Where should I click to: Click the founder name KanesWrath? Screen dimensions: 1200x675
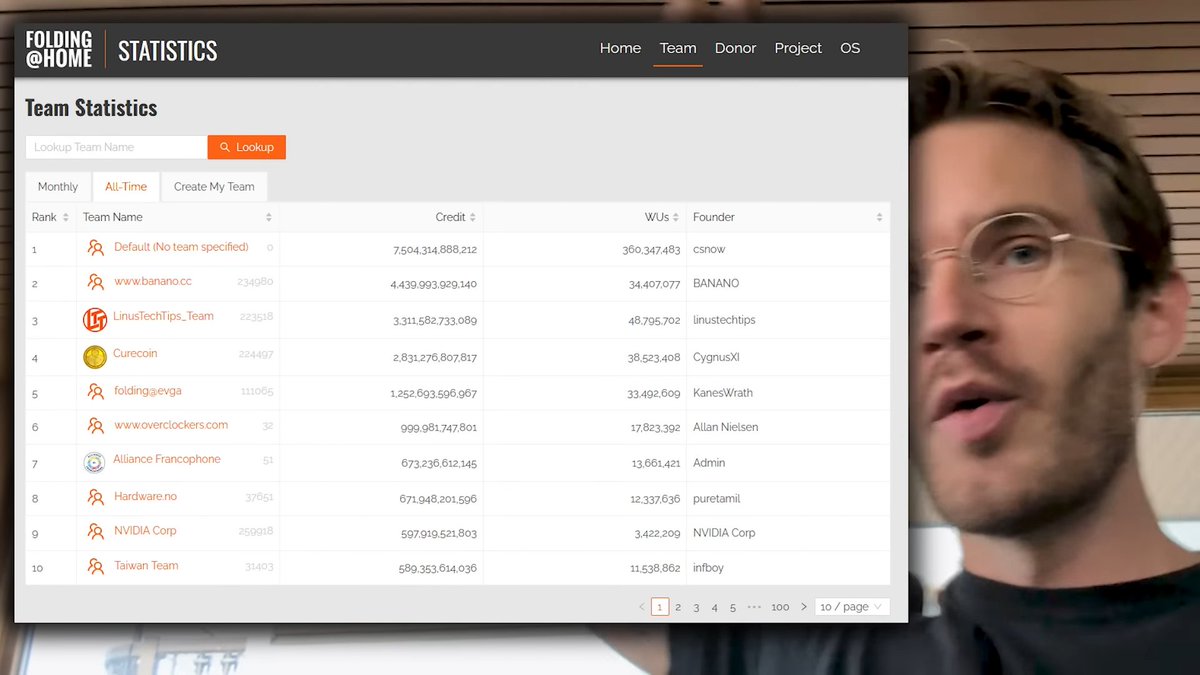(723, 393)
